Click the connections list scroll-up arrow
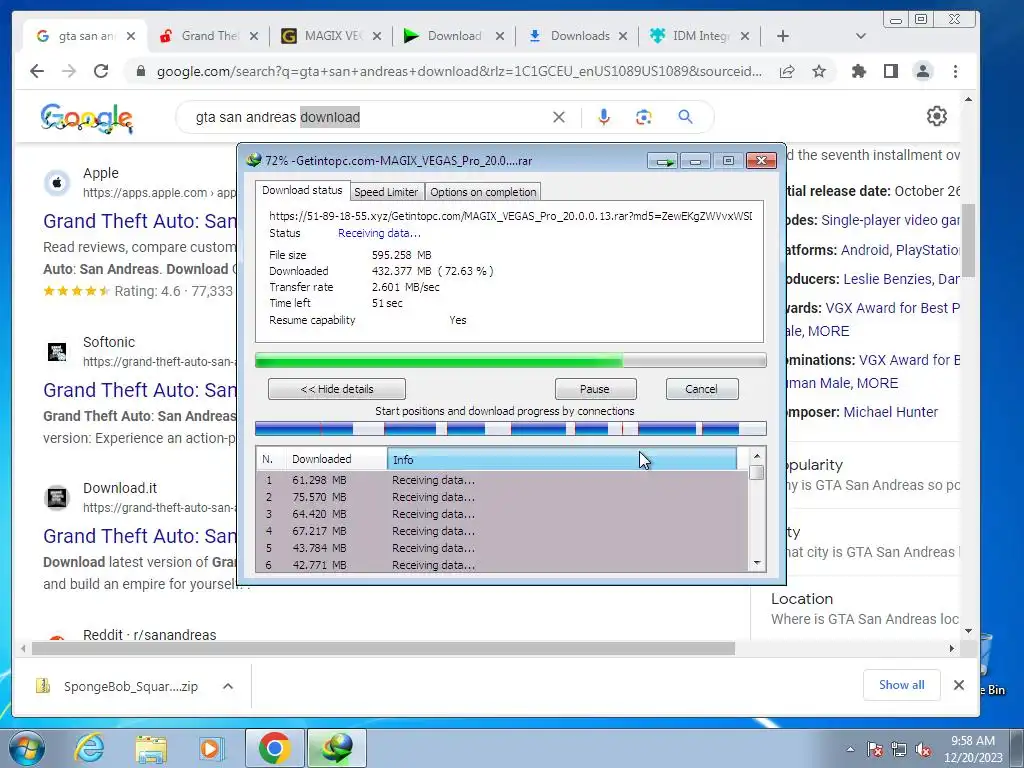Screen dimensions: 1024x768 point(757,456)
